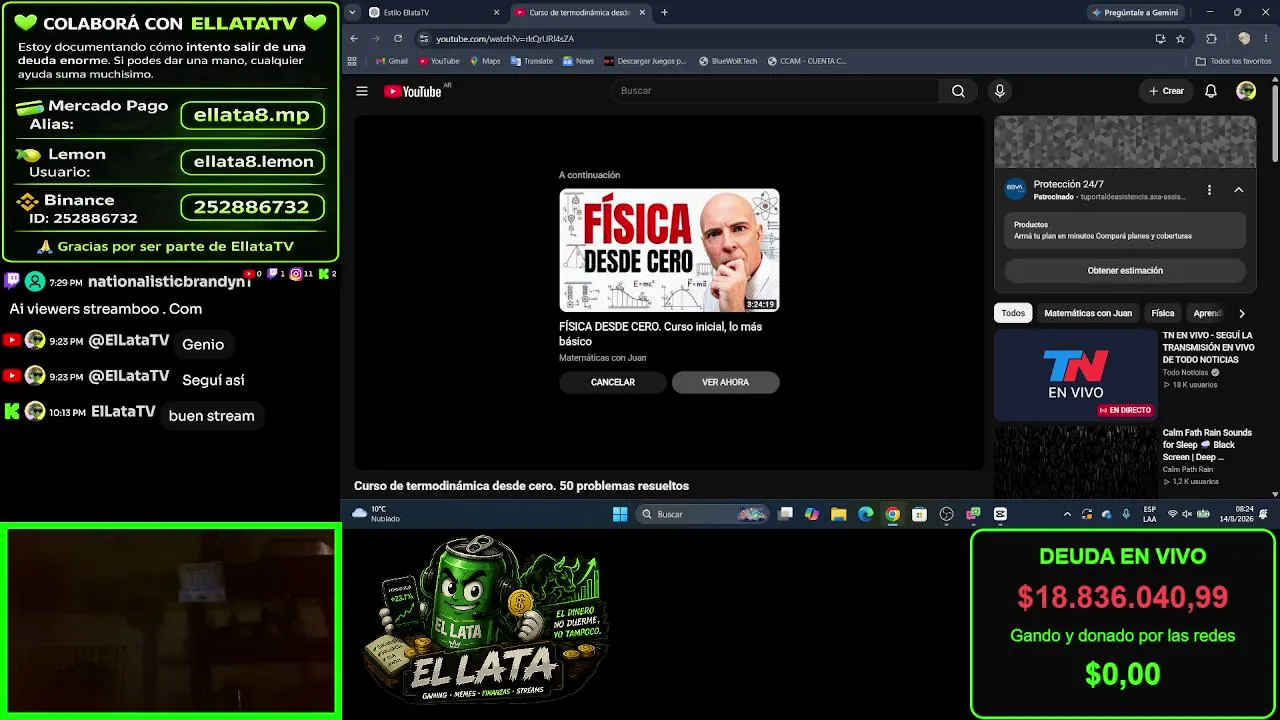The image size is (1280, 720).
Task: Open the Descargar Juegos bookmark
Action: pyautogui.click(x=645, y=61)
